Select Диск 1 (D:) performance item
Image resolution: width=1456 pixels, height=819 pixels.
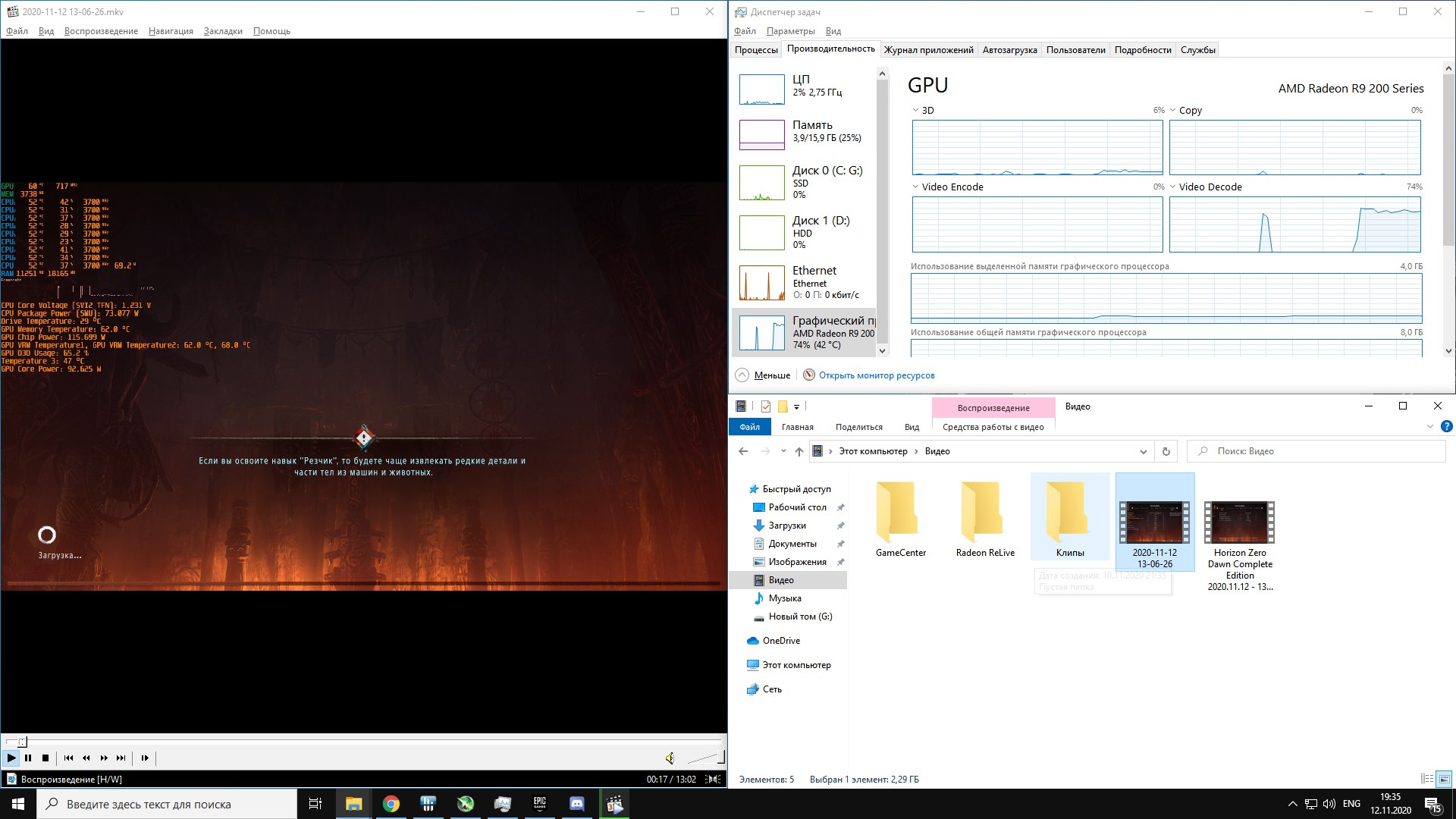click(804, 232)
